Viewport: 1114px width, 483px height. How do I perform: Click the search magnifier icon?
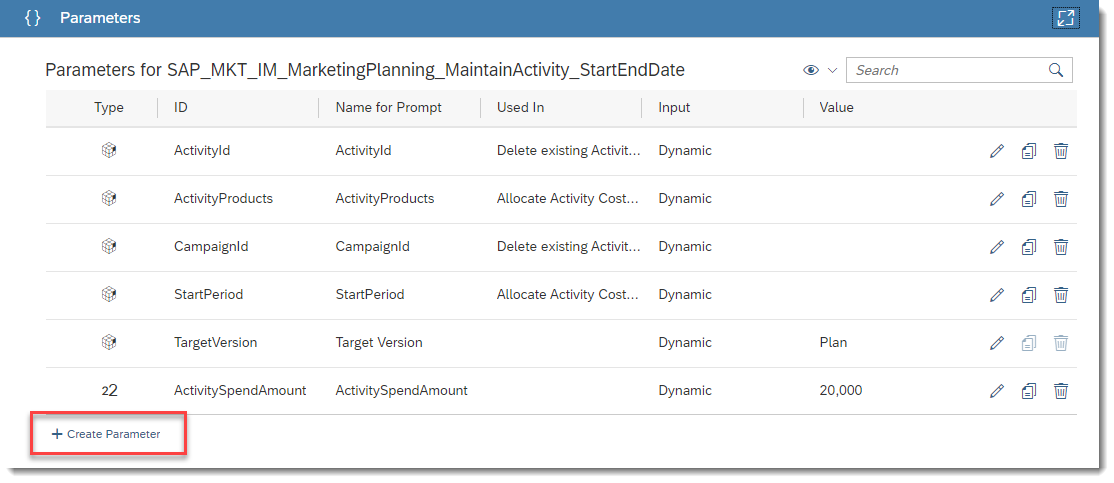1056,70
